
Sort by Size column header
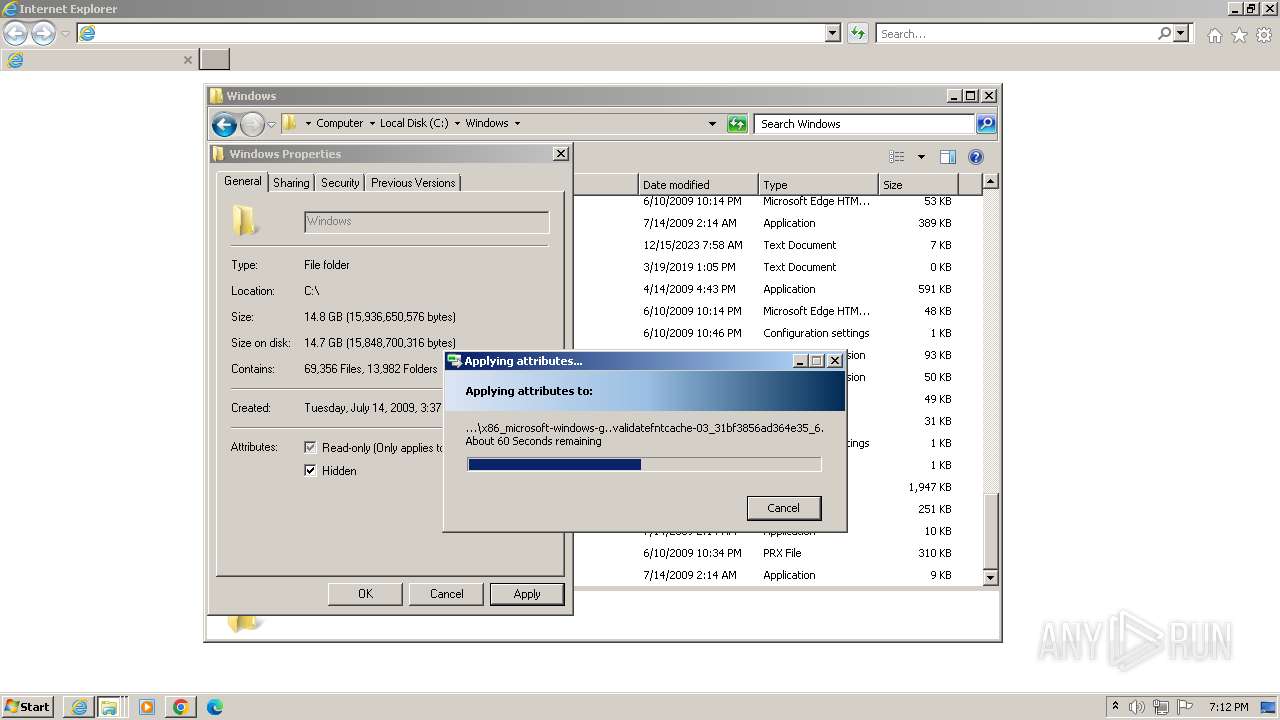(918, 184)
